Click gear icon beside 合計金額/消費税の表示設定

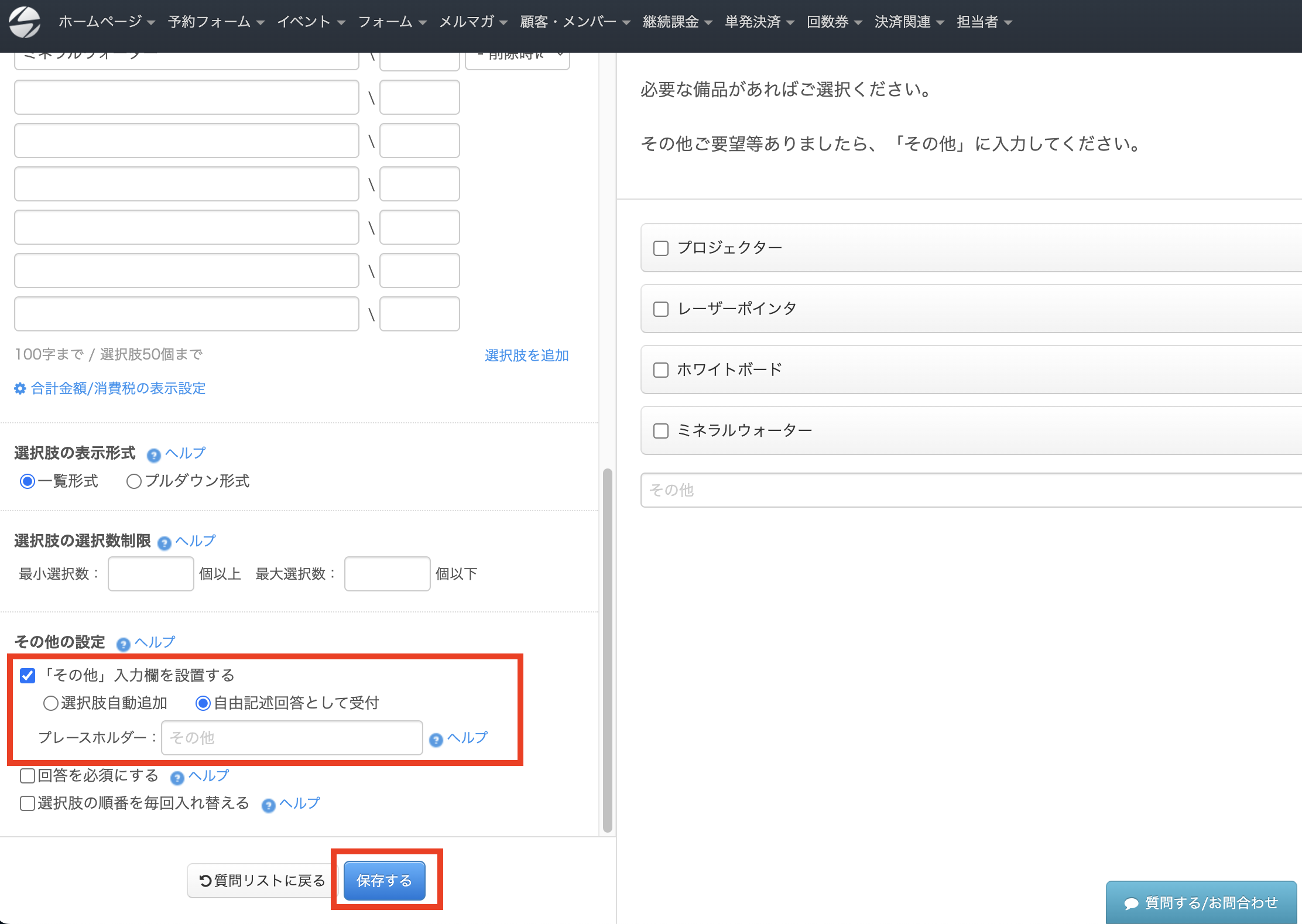pyautogui.click(x=20, y=389)
